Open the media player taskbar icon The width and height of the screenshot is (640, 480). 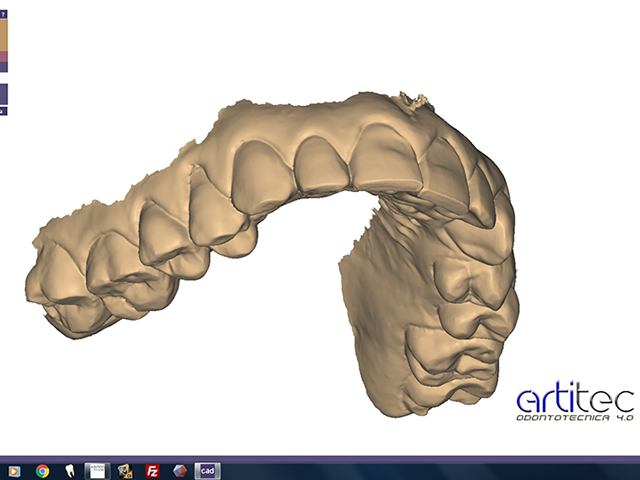click(x=14, y=470)
